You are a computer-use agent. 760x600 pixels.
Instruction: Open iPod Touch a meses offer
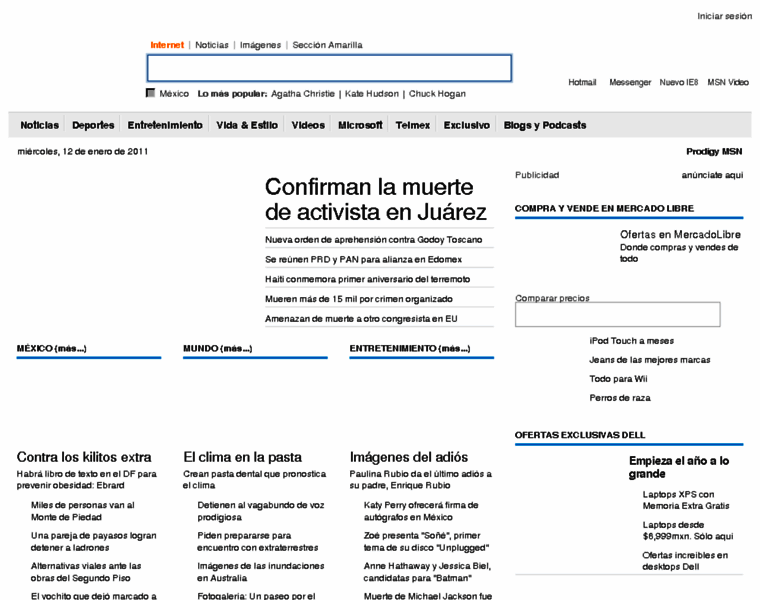(x=632, y=341)
